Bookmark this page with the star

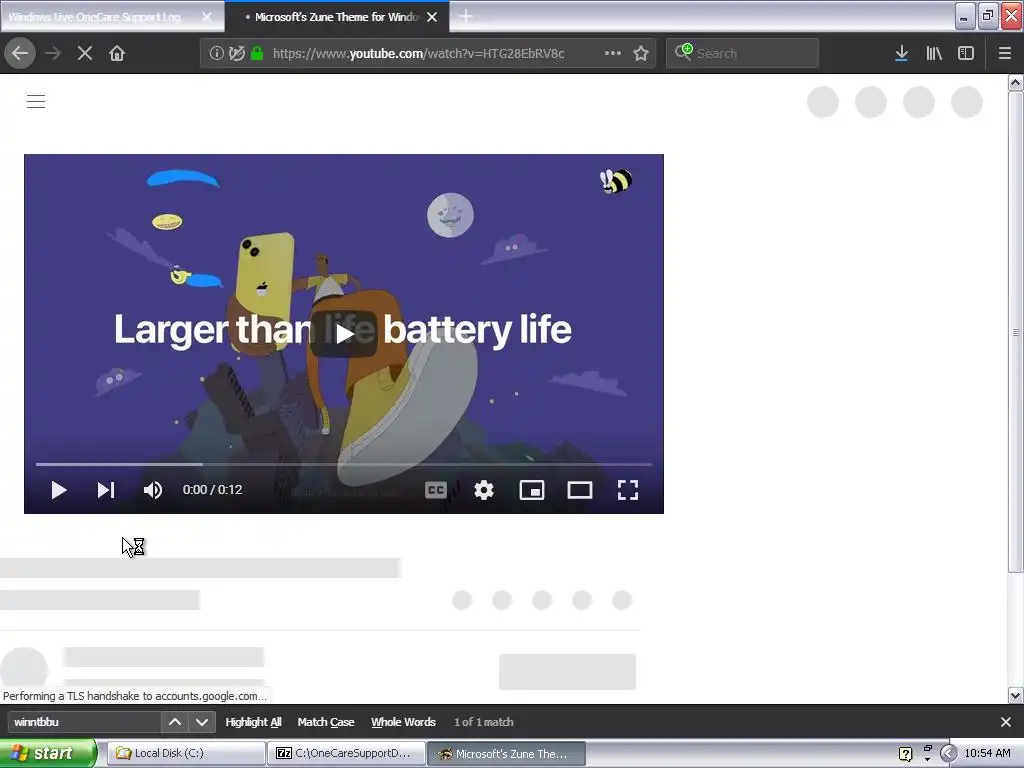coord(641,53)
